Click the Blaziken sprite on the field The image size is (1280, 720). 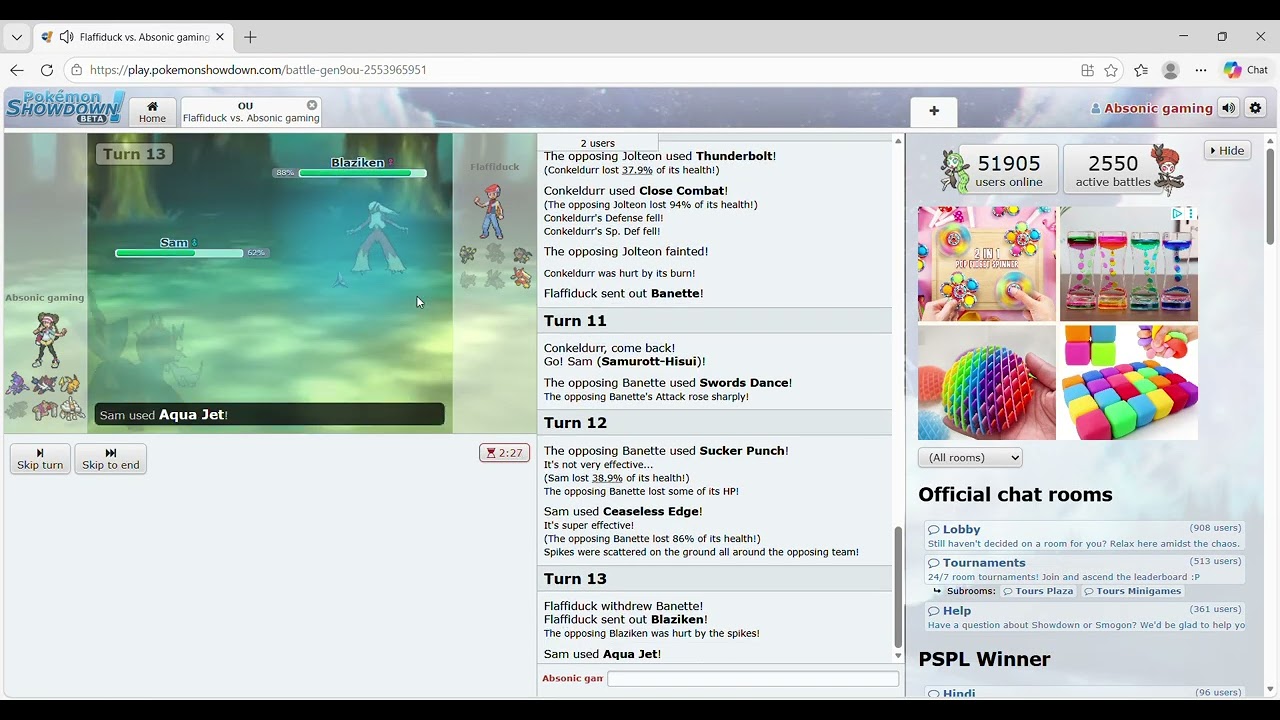pos(379,238)
